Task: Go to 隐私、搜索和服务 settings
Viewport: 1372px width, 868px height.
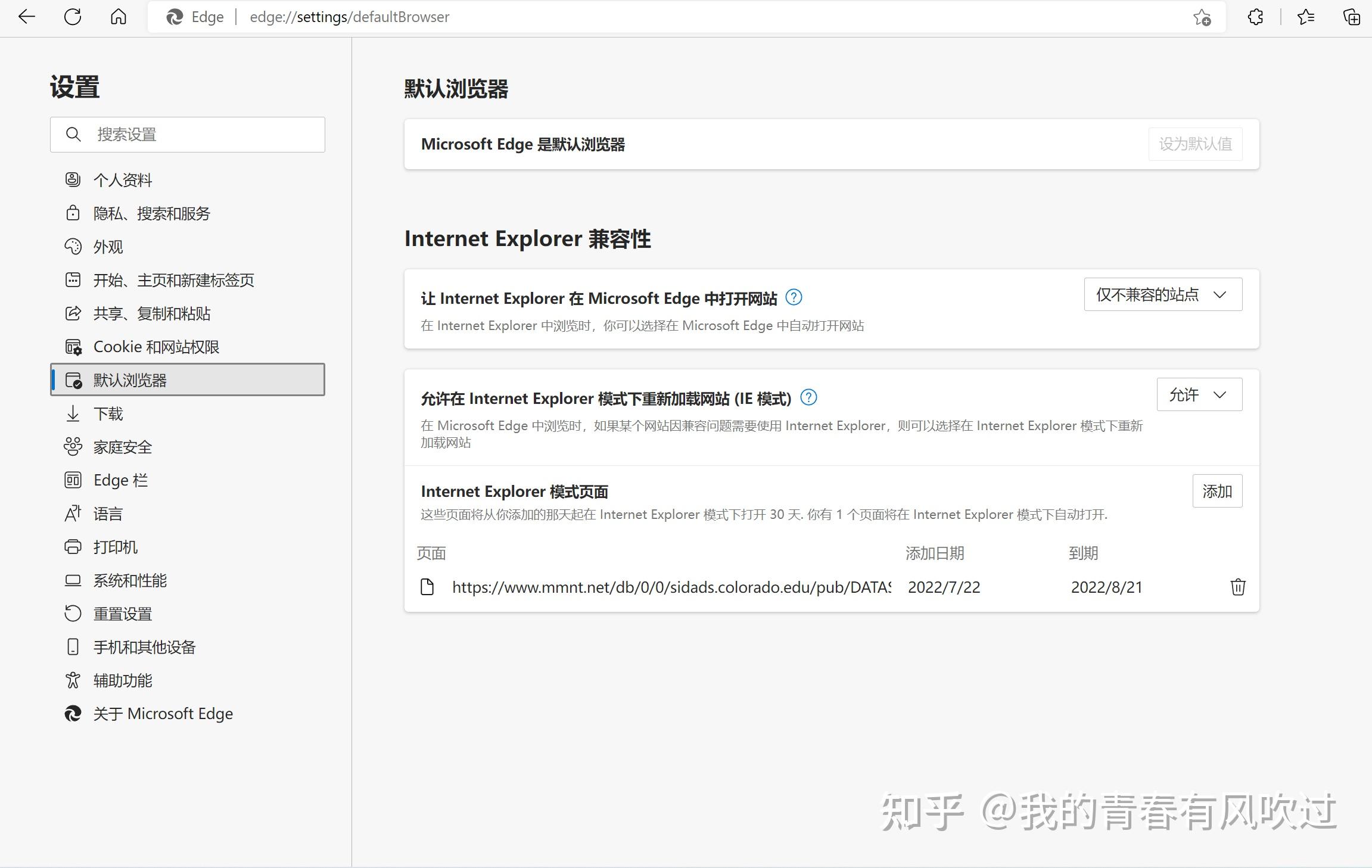Action: (x=151, y=213)
